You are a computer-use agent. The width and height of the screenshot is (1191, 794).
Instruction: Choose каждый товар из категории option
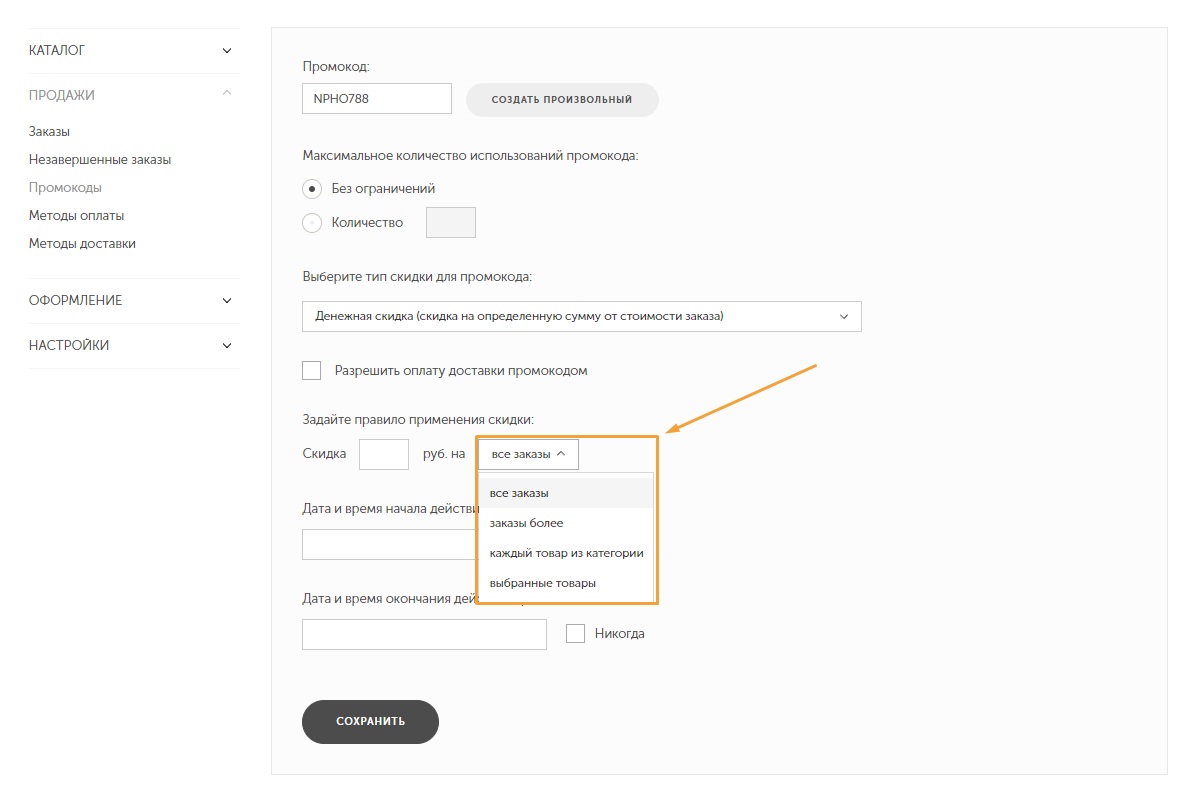pos(565,553)
